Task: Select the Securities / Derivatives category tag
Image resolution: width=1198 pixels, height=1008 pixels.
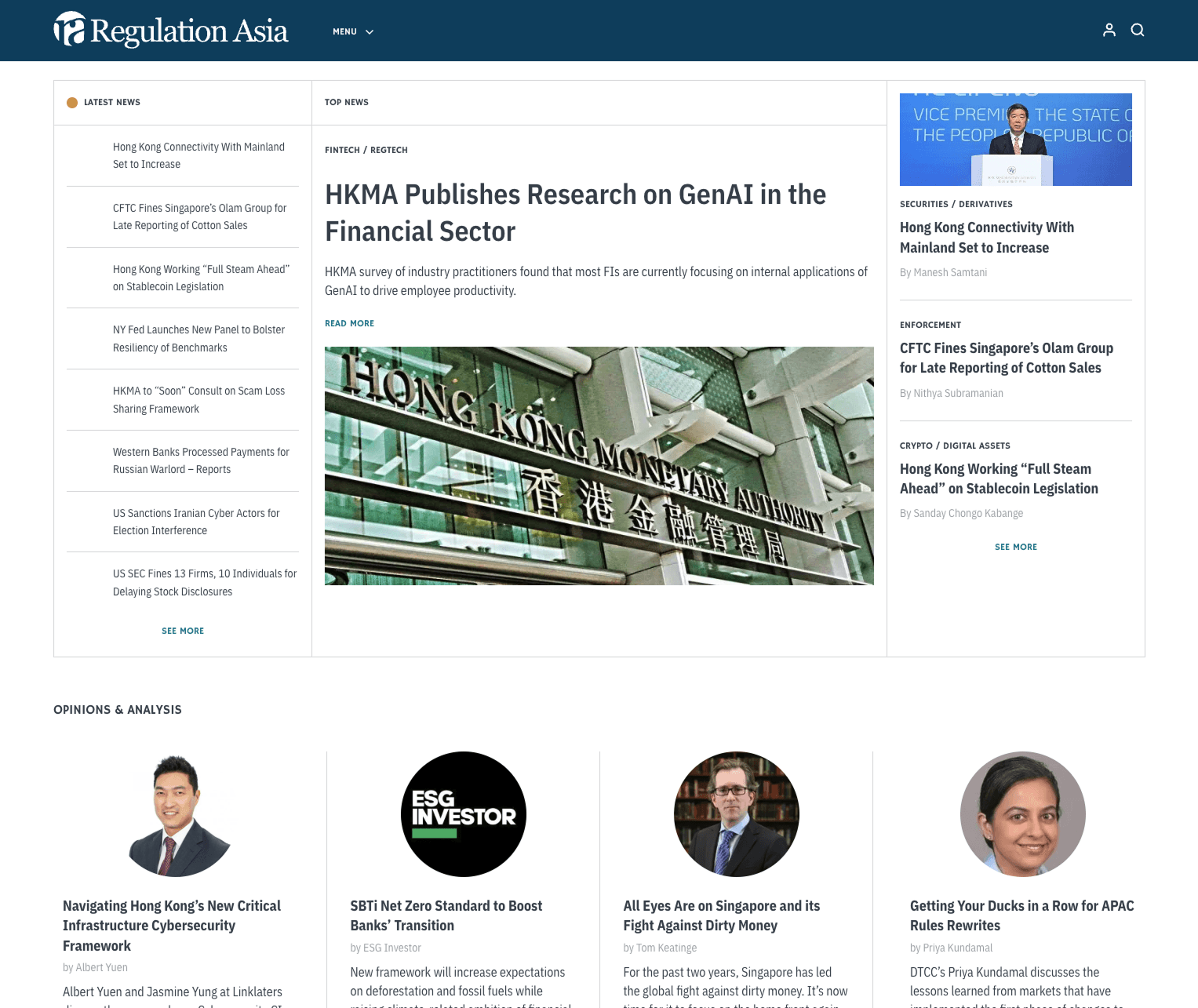Action: (x=956, y=204)
